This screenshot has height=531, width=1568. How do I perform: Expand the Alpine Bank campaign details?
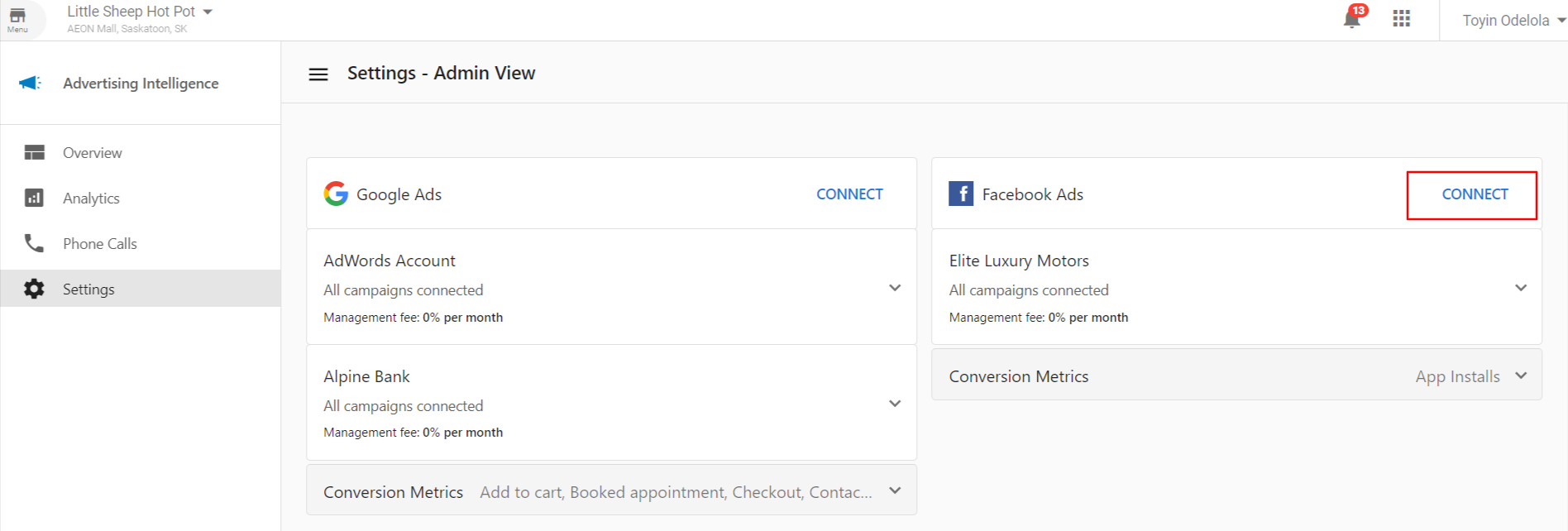(895, 403)
